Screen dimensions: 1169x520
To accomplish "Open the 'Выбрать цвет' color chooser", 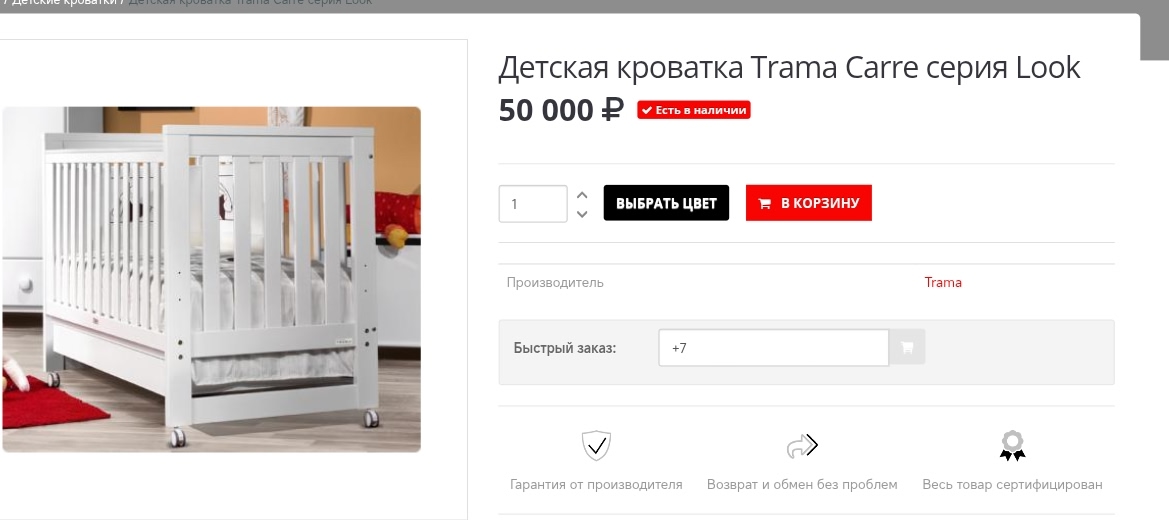I will click(666, 203).
